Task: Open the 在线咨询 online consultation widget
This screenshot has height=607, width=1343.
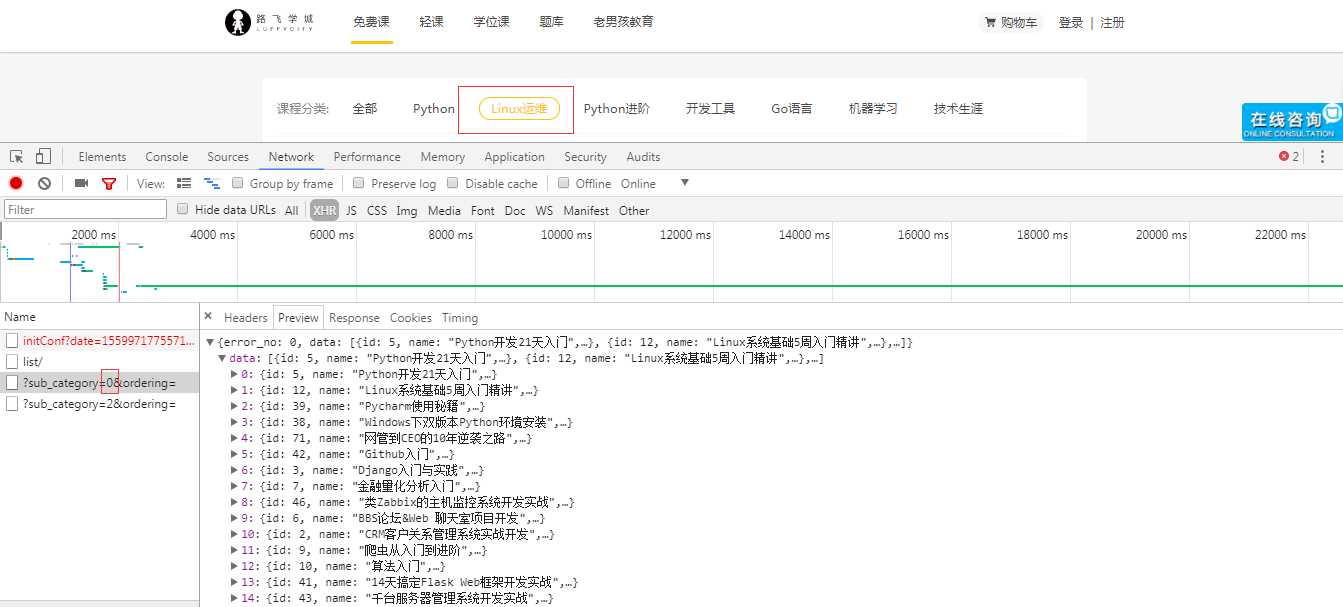Action: (x=1292, y=122)
